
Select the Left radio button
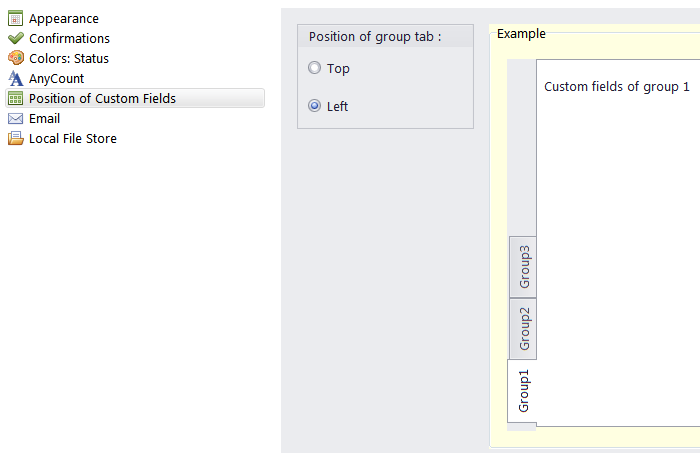pyautogui.click(x=314, y=106)
